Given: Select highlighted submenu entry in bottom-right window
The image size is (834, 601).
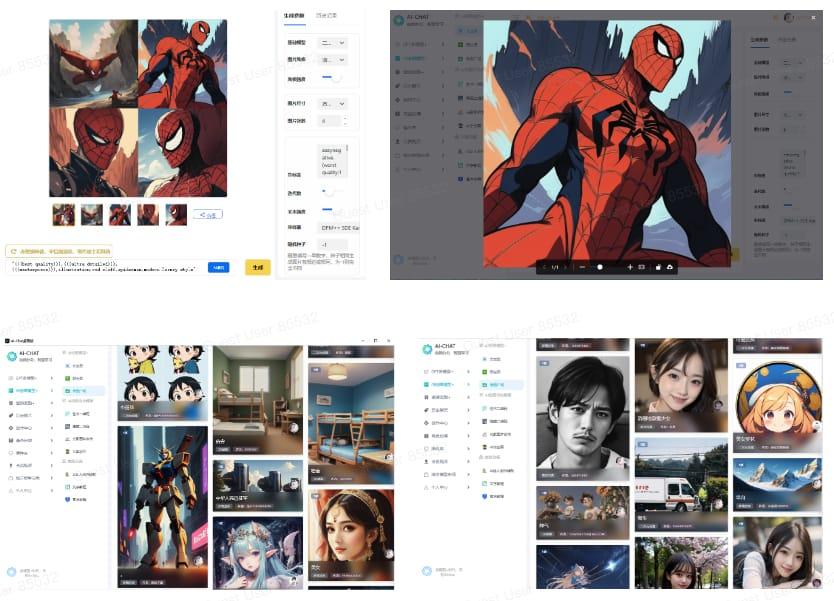Looking at the screenshot, I should click(x=501, y=384).
